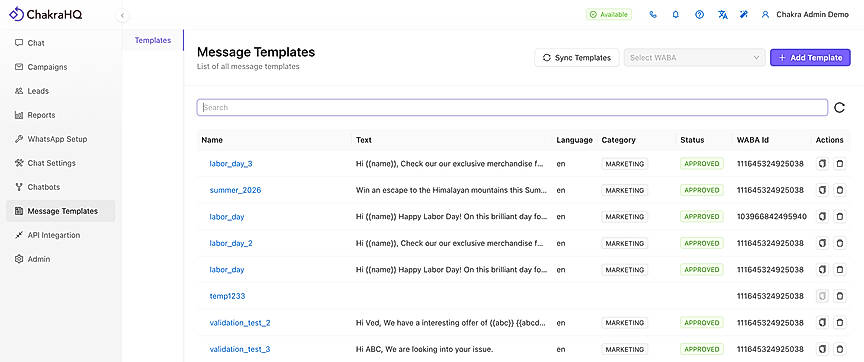Image resolution: width=864 pixels, height=362 pixels.
Task: Open the Admin section
Action: pos(61,259)
